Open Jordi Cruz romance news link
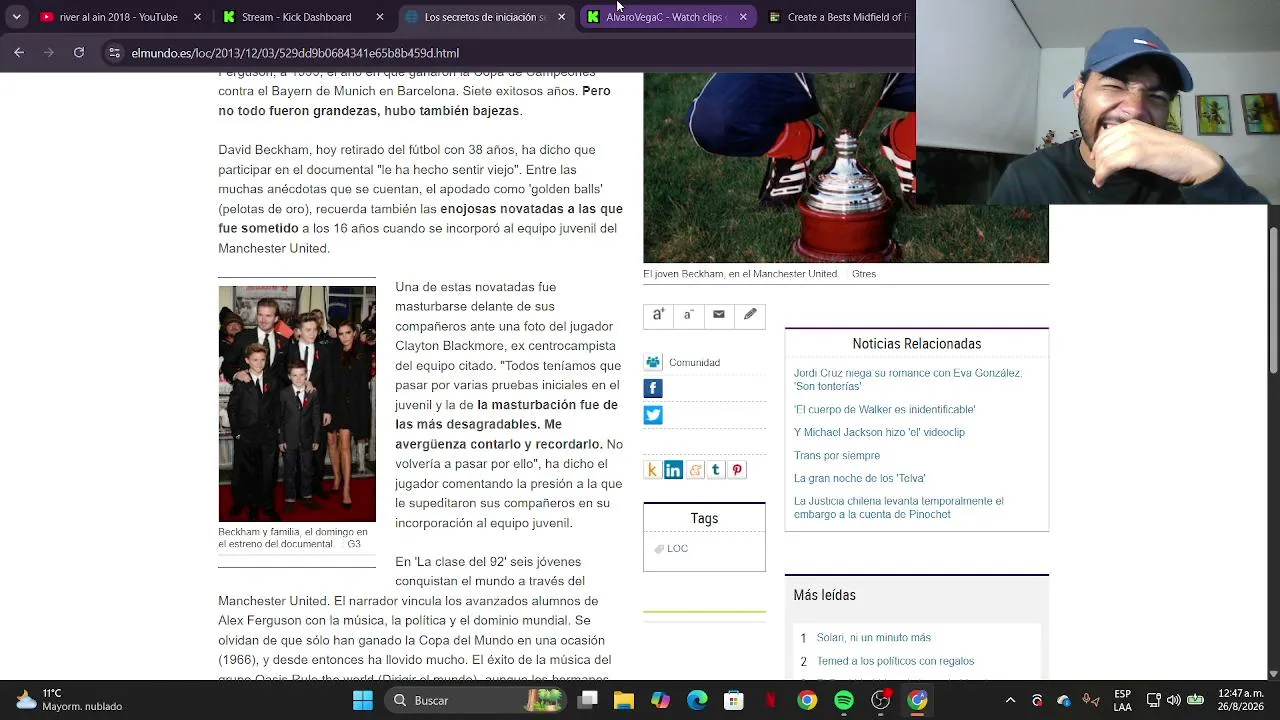The image size is (1280, 720). [908, 379]
